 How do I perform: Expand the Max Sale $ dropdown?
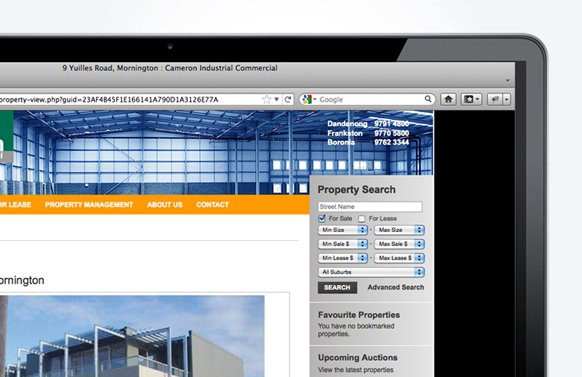[x=399, y=244]
